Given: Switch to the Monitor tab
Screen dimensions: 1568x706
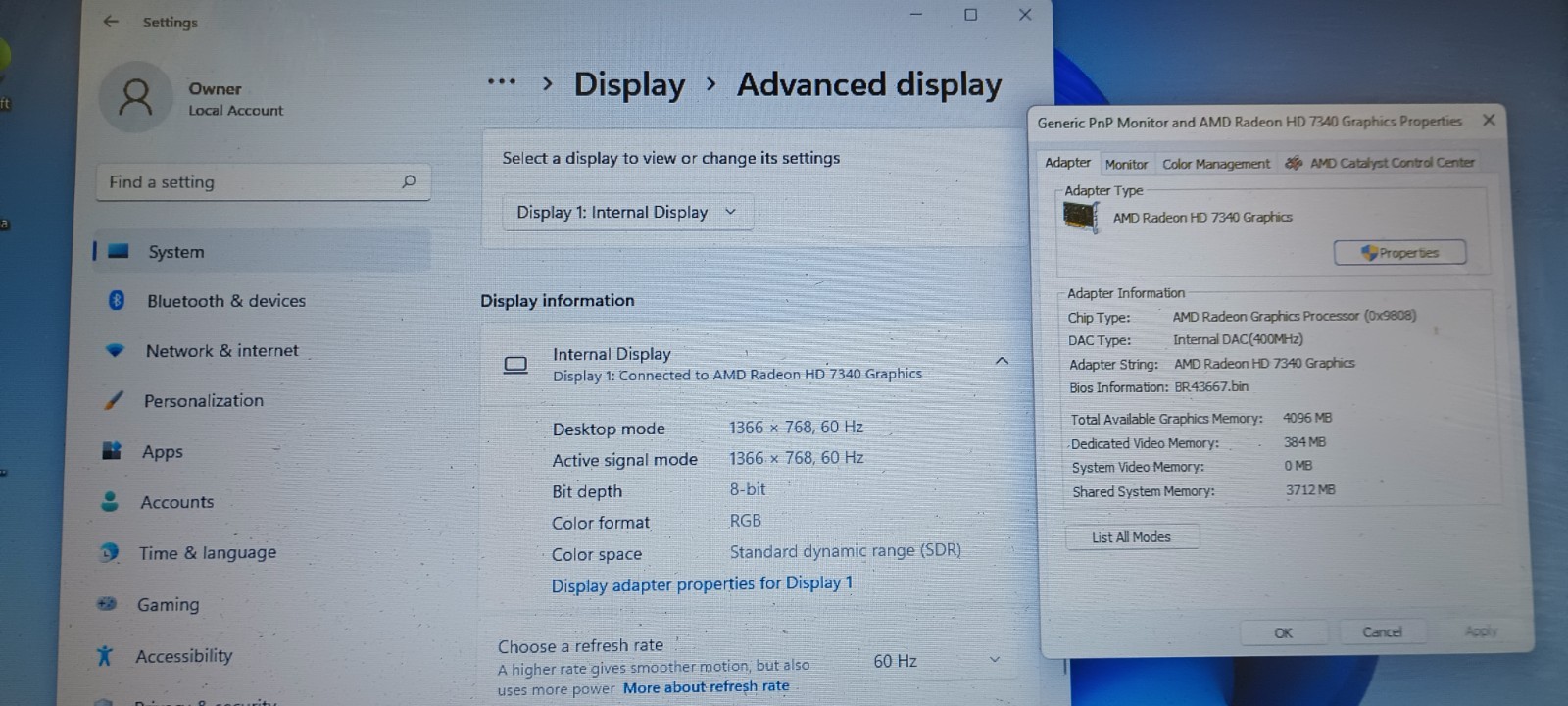Looking at the screenshot, I should coord(1126,164).
